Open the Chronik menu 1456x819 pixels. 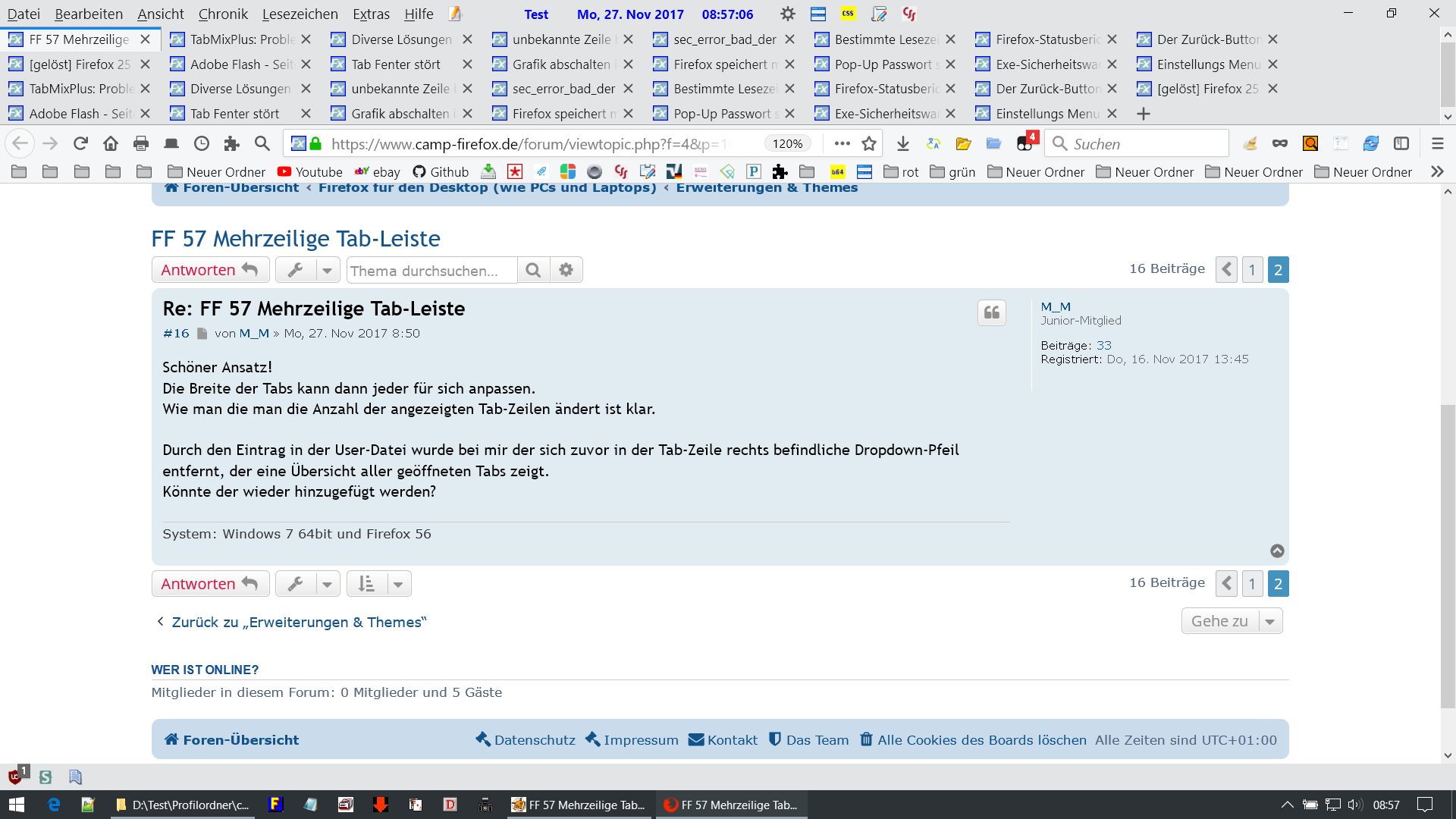tap(222, 14)
